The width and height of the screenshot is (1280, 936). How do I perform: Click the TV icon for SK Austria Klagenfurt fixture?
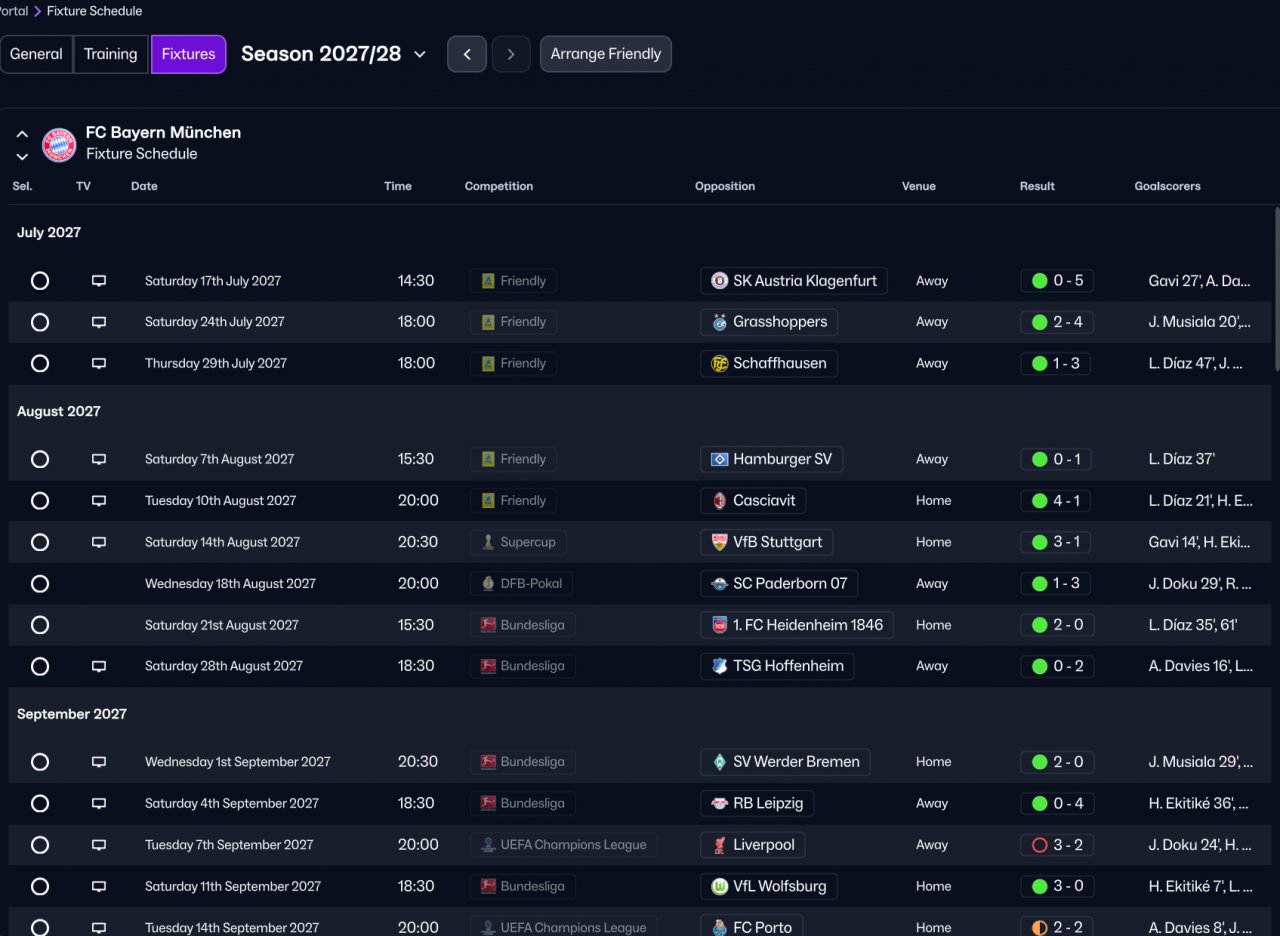[x=99, y=281]
